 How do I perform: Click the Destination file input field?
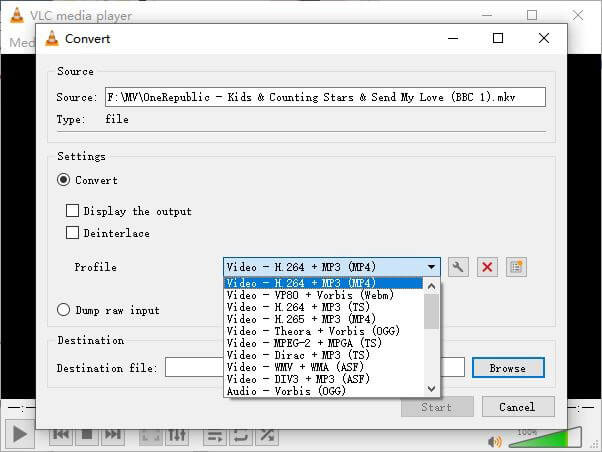coord(315,367)
